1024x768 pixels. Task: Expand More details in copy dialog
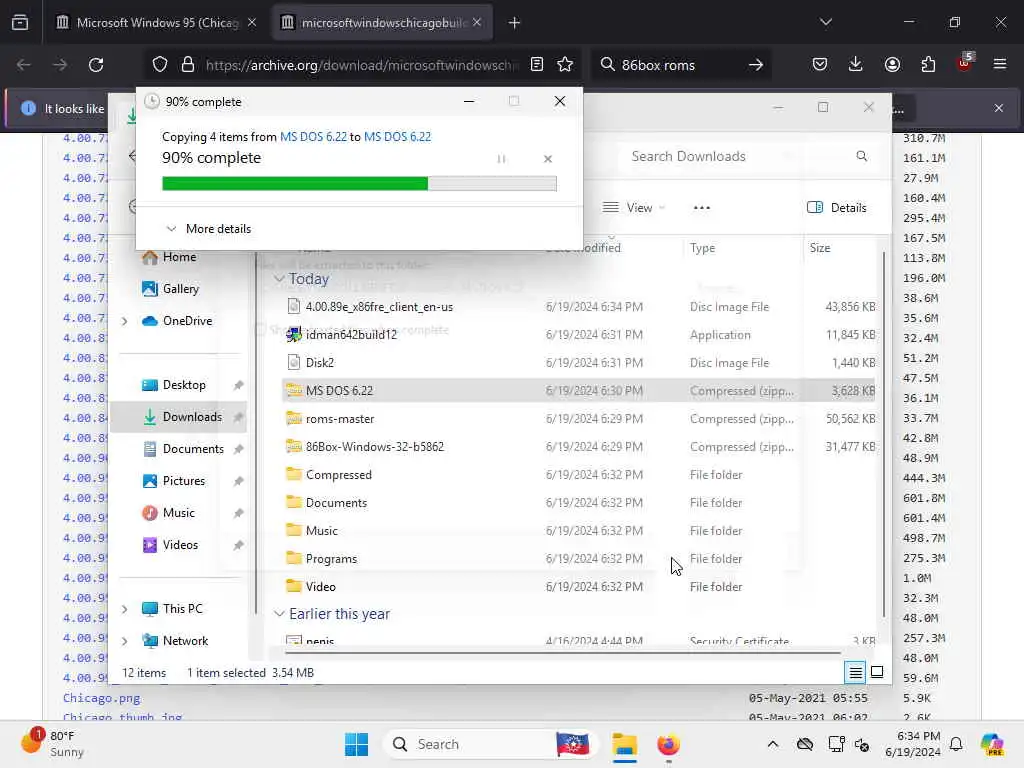(209, 229)
